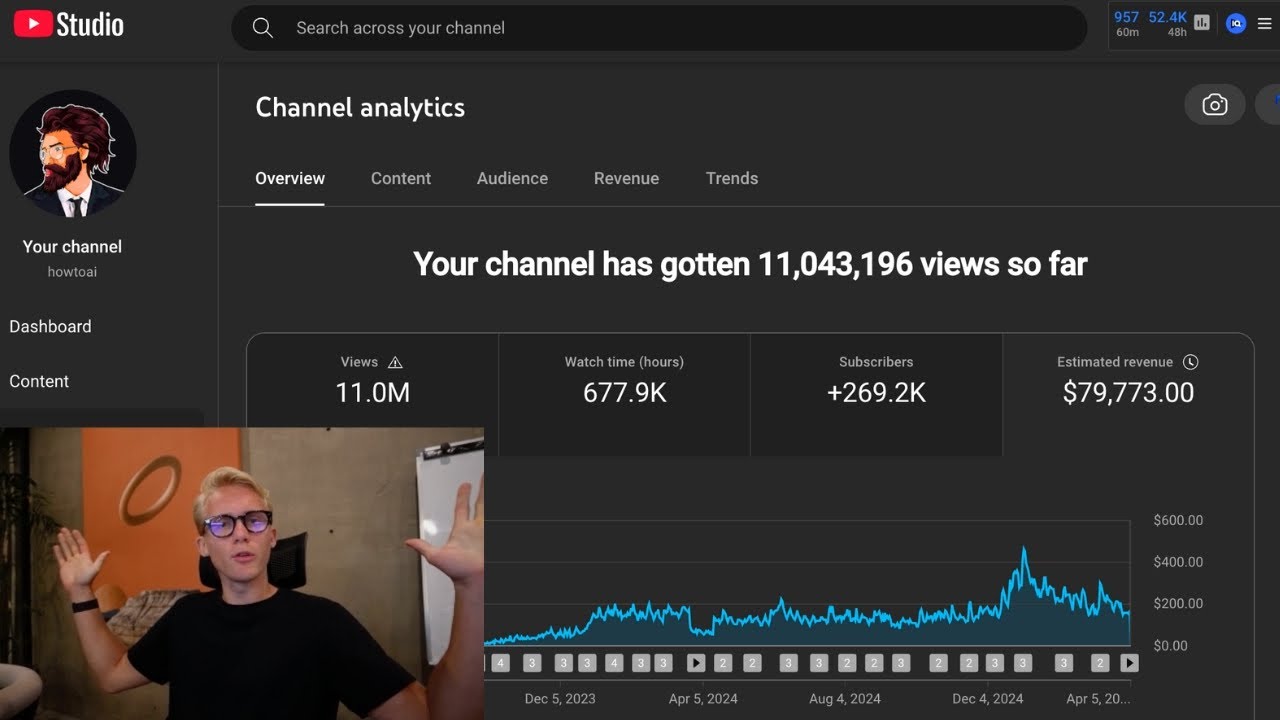Click the final play marker at chart's end

tap(1130, 663)
